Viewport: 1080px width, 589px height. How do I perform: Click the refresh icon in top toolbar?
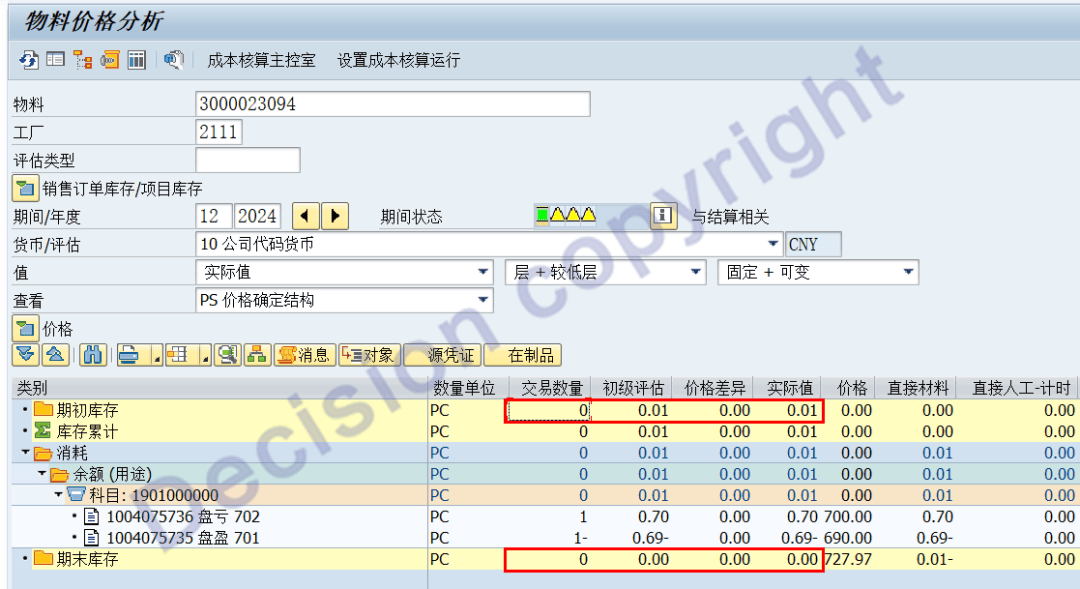[x=29, y=60]
